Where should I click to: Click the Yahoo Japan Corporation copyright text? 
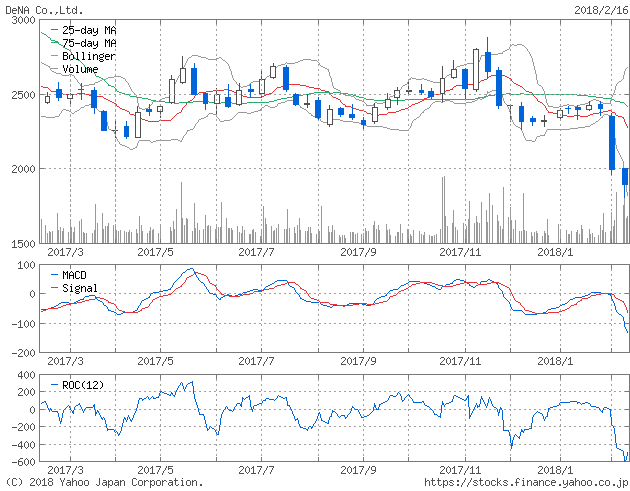[x=102, y=482]
